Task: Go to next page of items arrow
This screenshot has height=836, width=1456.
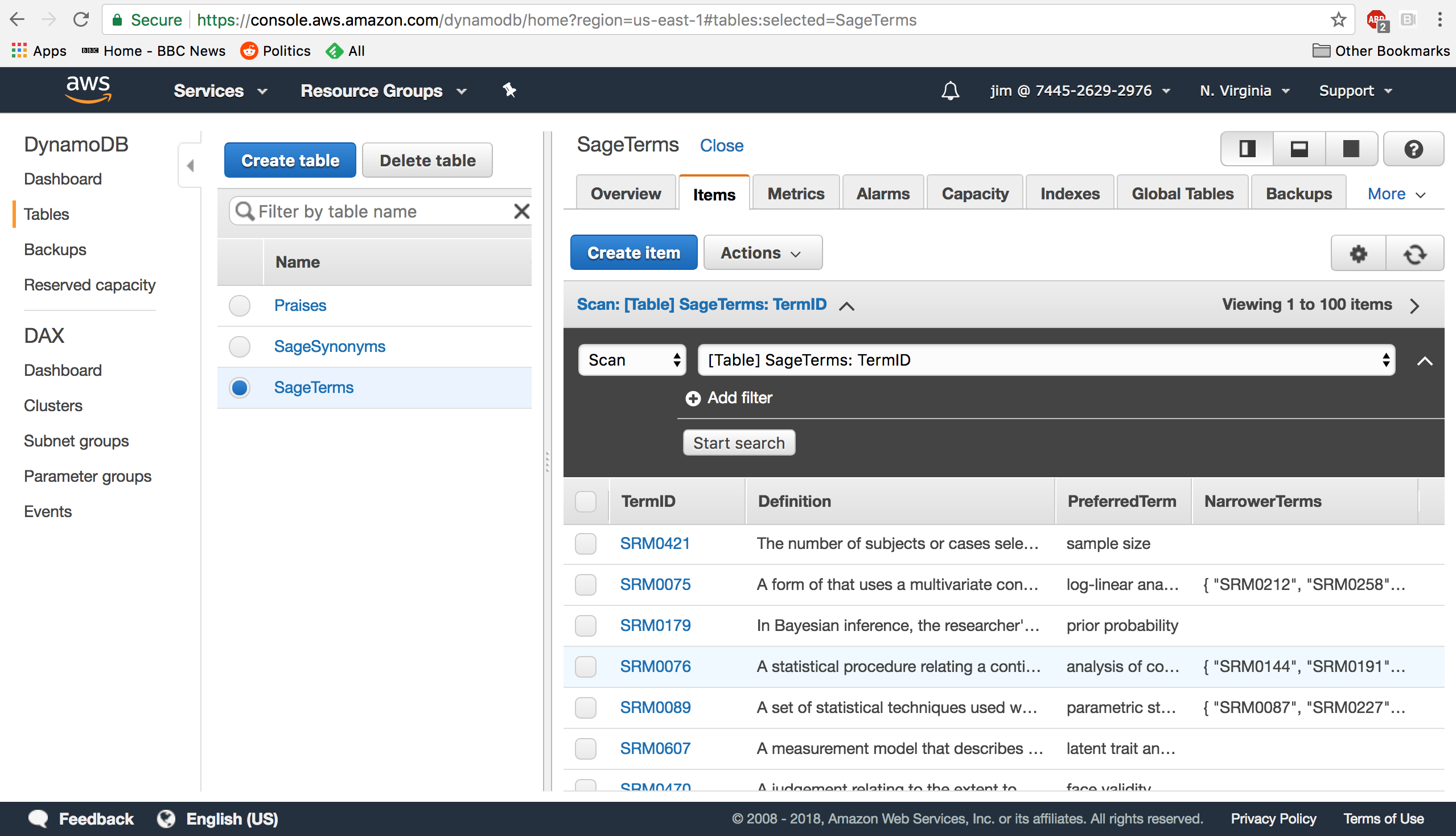Action: pos(1414,305)
